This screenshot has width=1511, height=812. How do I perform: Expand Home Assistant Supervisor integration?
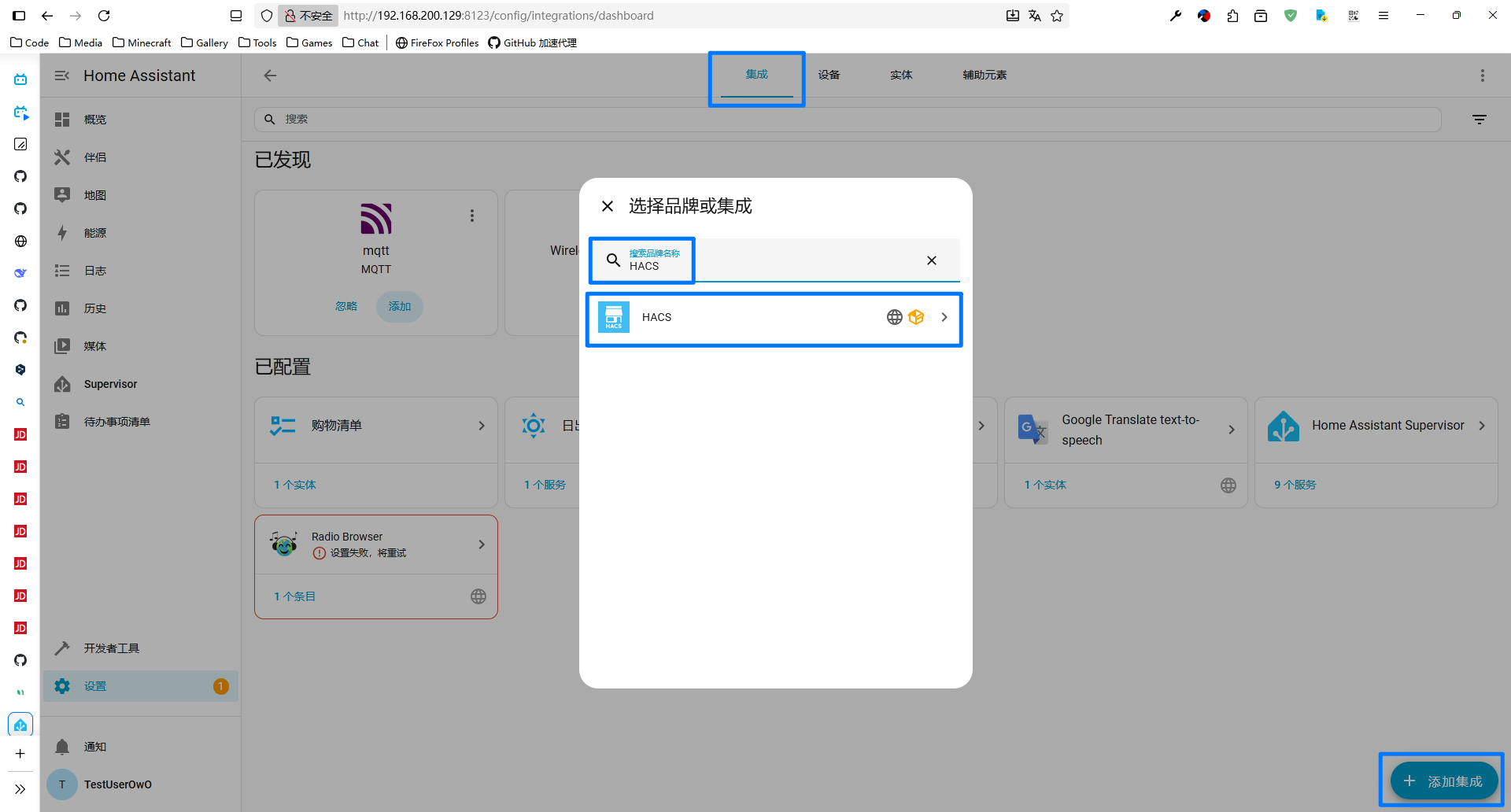(1482, 426)
